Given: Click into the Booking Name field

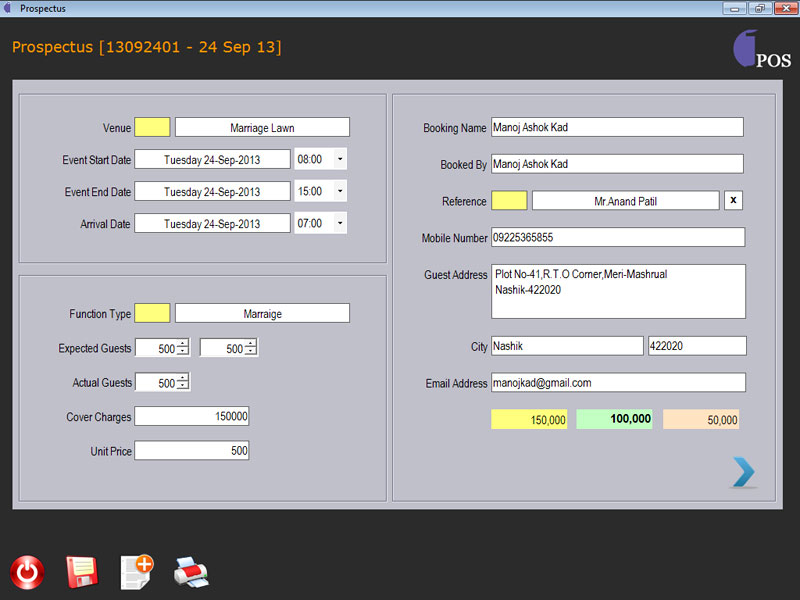Looking at the screenshot, I should [617, 127].
